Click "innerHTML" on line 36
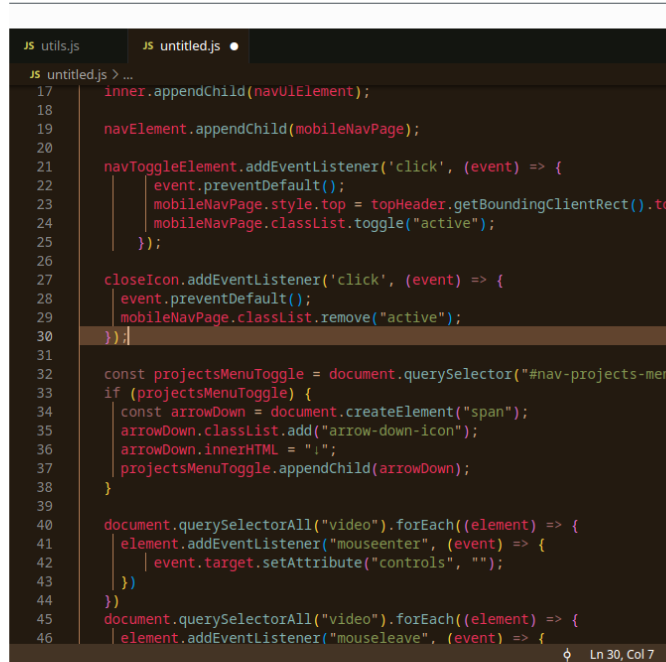 click(x=241, y=450)
